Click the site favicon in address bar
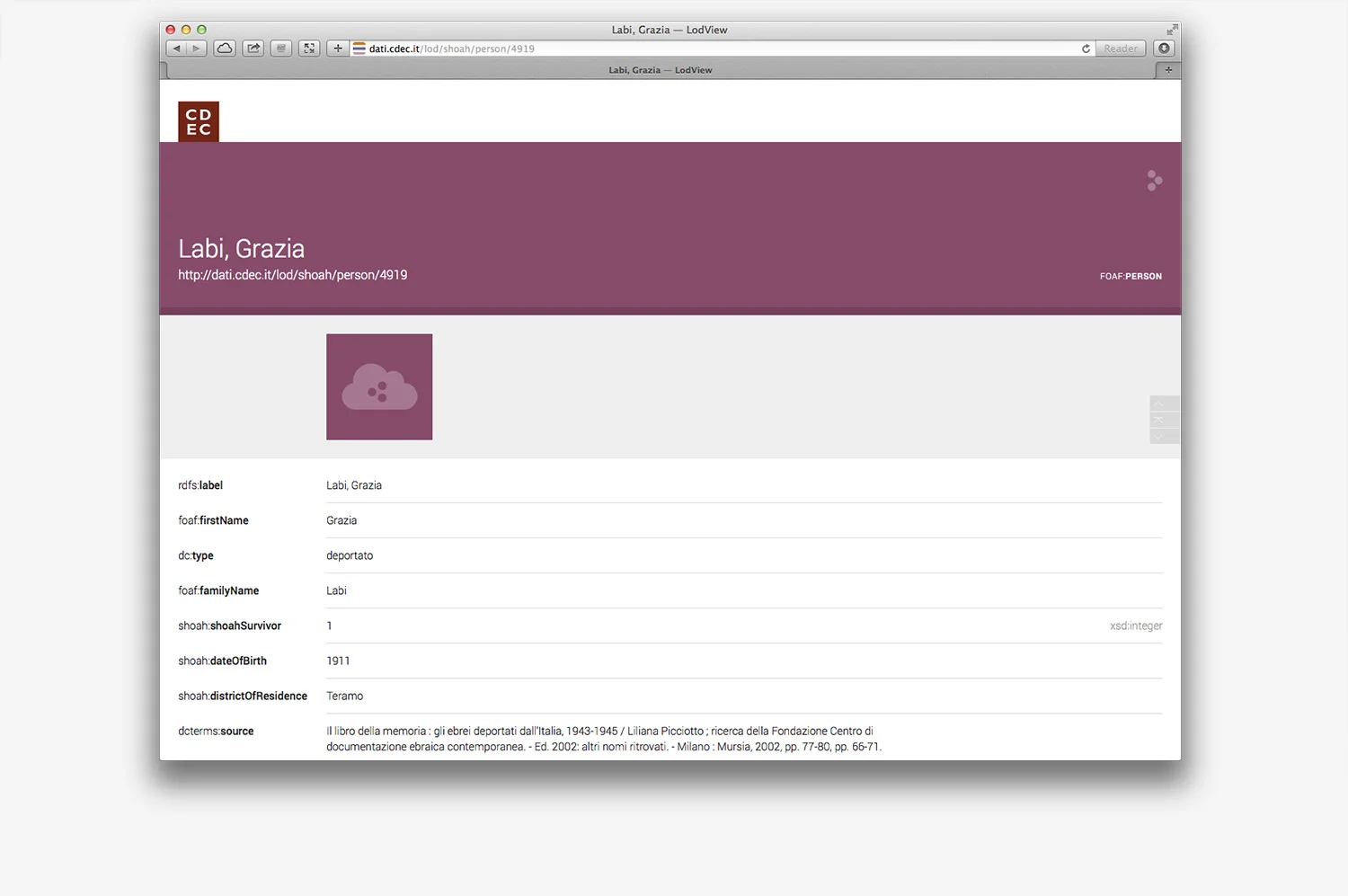This screenshot has height=896, width=1348. click(359, 49)
